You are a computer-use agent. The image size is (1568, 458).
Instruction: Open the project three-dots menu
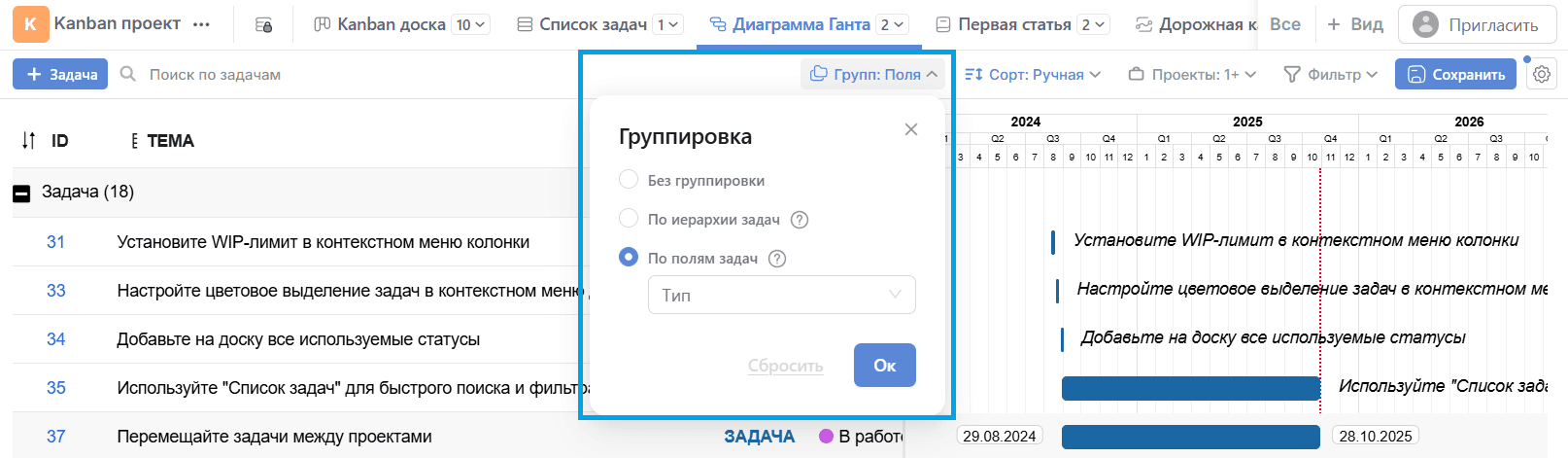click(x=201, y=24)
